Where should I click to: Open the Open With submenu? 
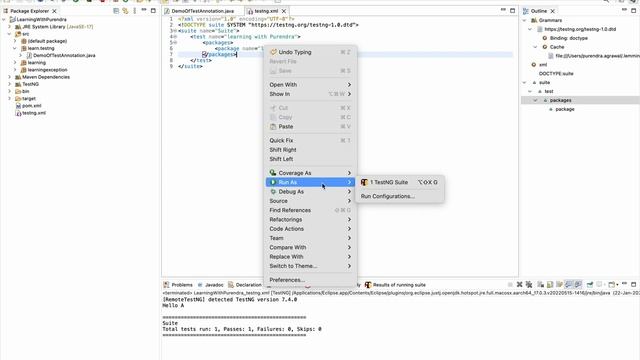click(x=310, y=84)
